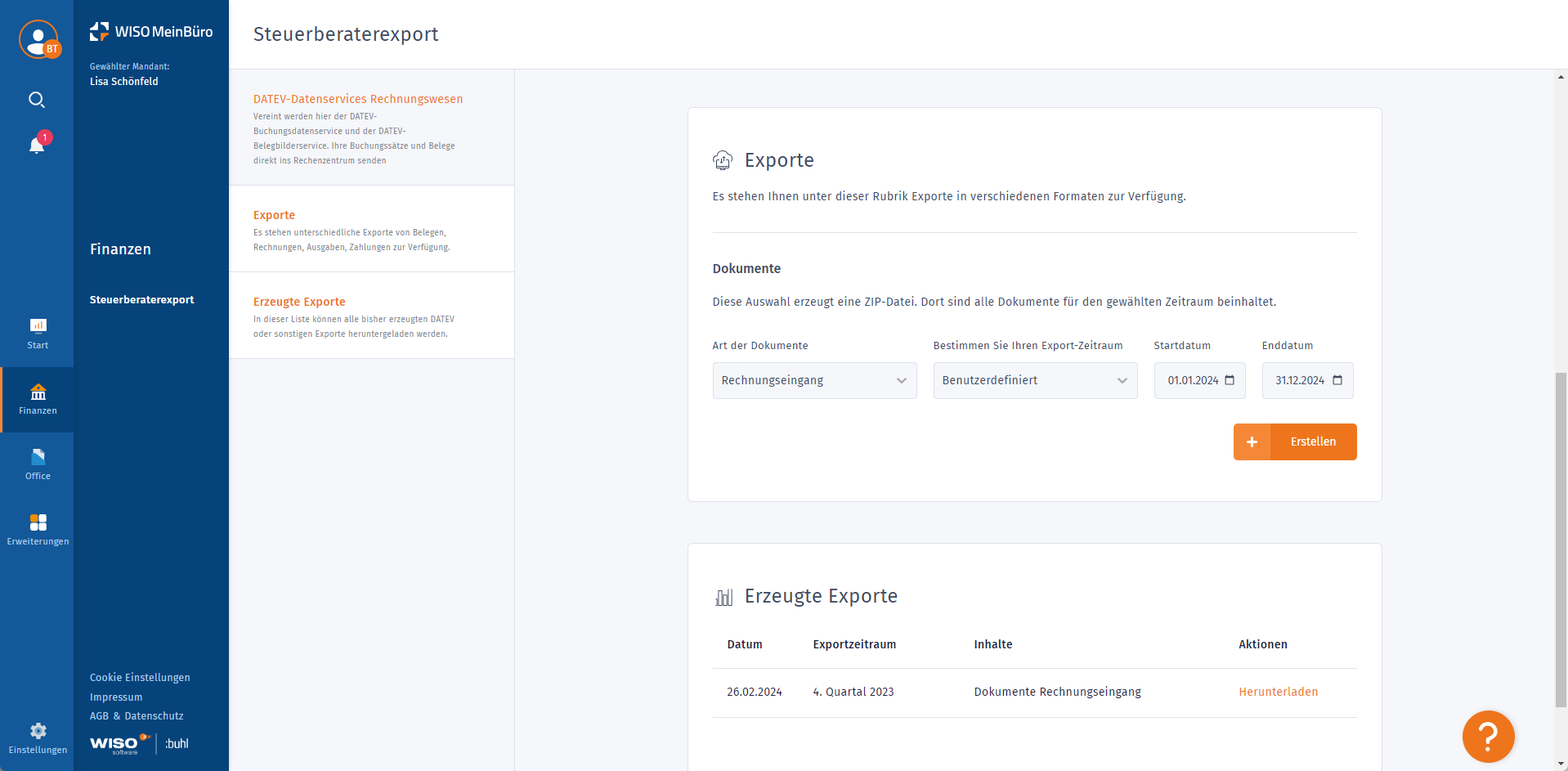Click the search magnifier icon
Screen dimensions: 1568x771
[x=37, y=100]
